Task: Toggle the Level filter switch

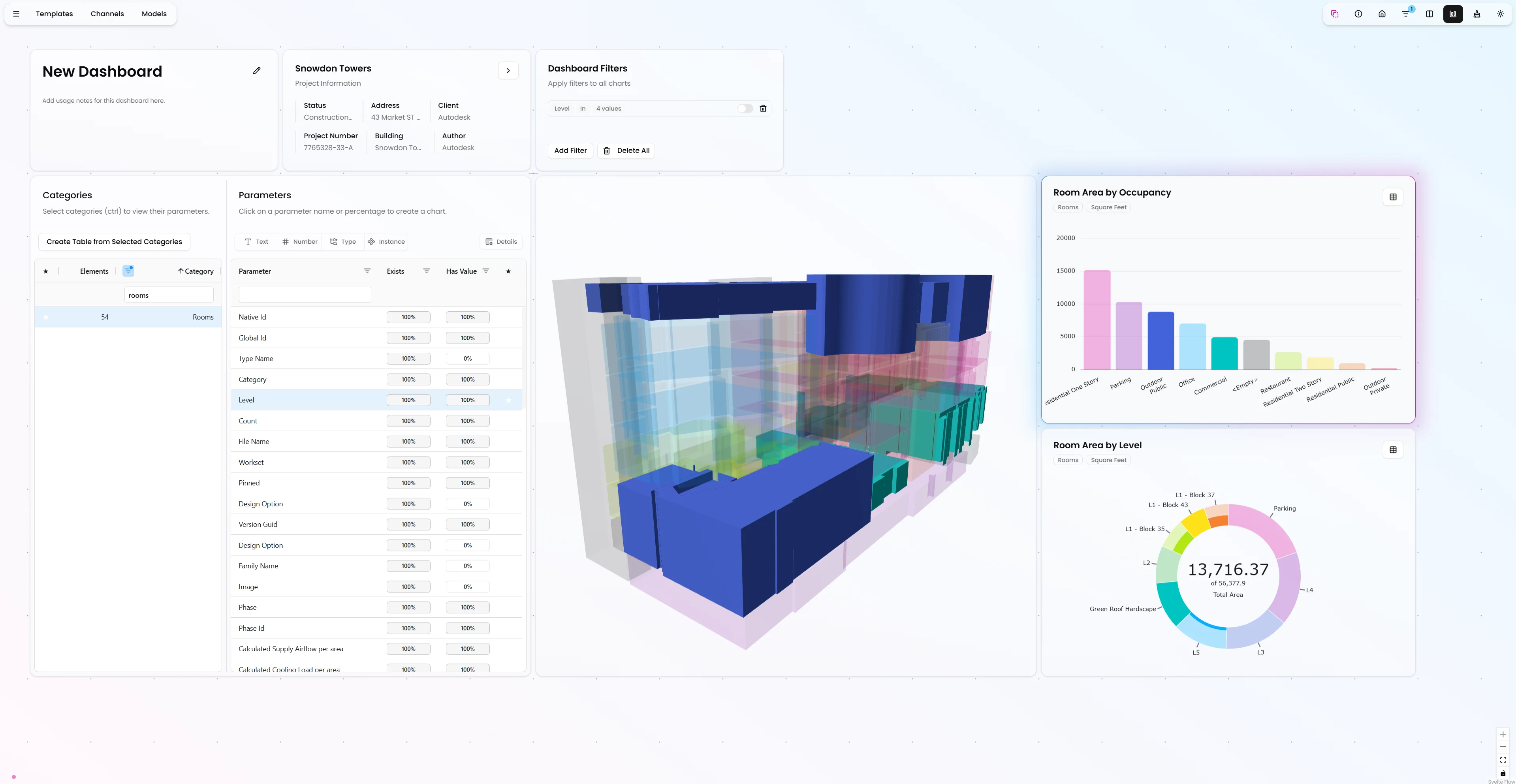Action: (x=745, y=108)
